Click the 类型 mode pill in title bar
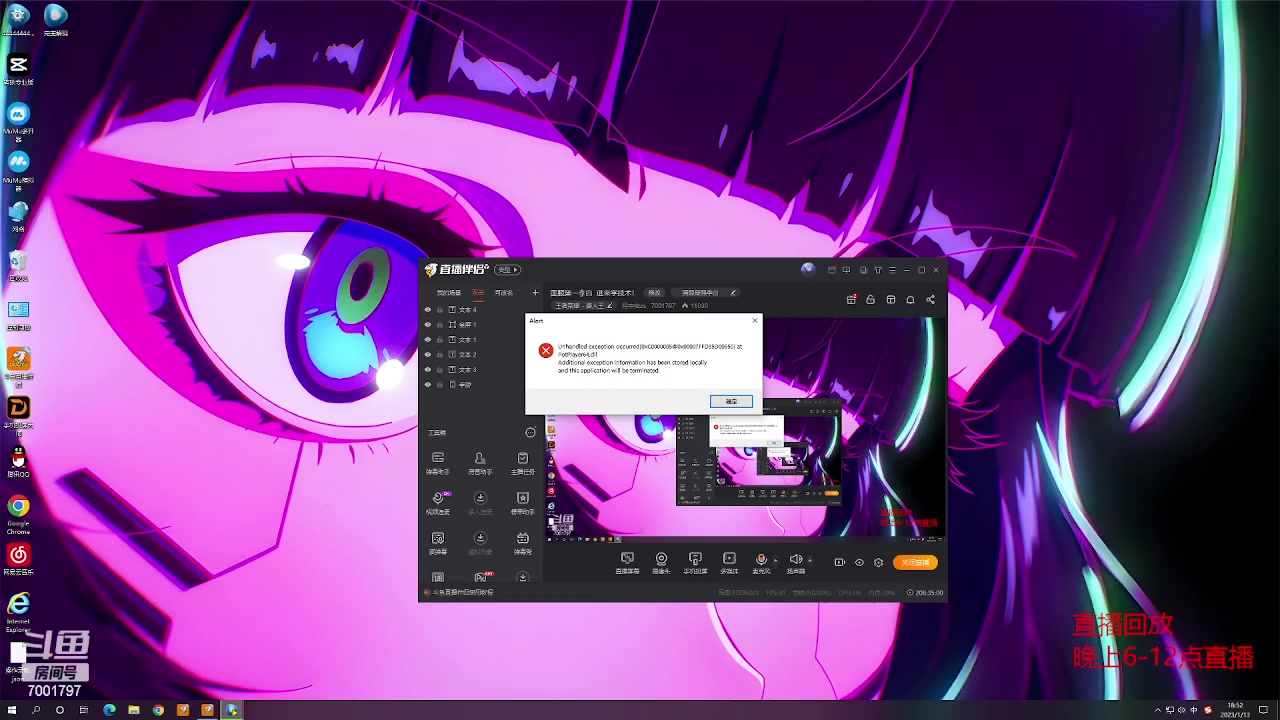The width and height of the screenshot is (1280, 720). pos(508,270)
